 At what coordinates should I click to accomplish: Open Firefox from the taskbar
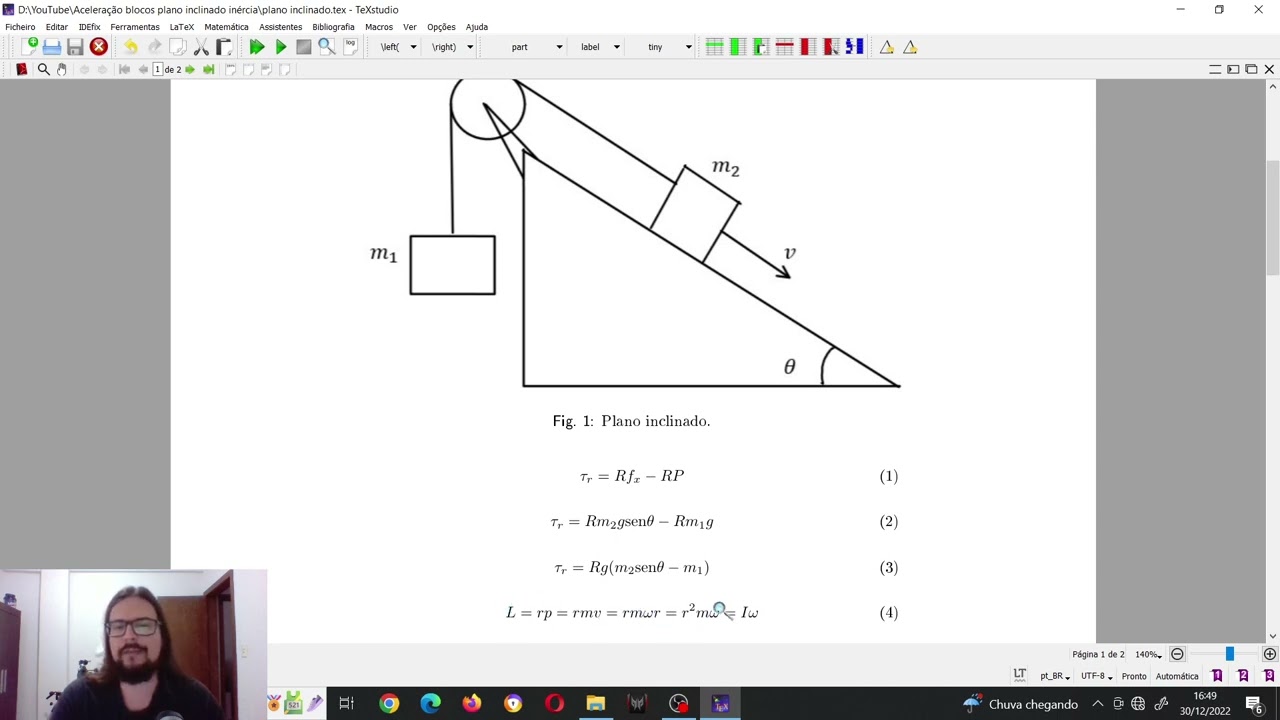pyautogui.click(x=471, y=704)
